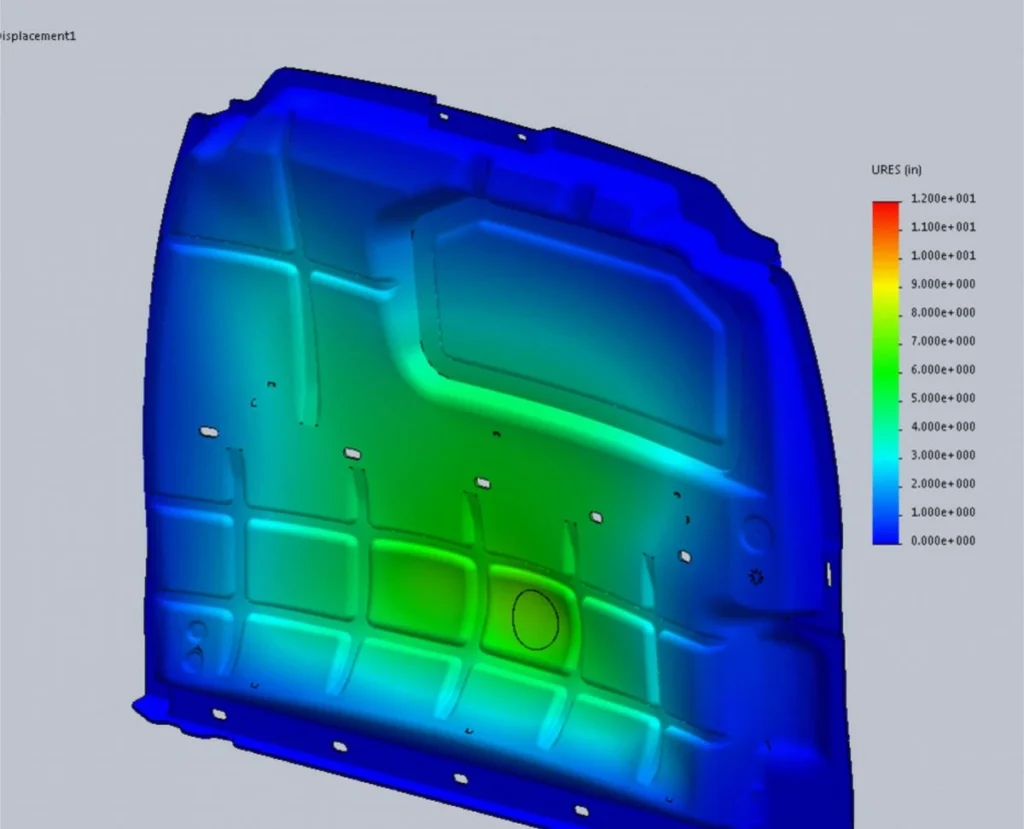
Task: Select the 5.000e+000 legend label
Action: (943, 399)
